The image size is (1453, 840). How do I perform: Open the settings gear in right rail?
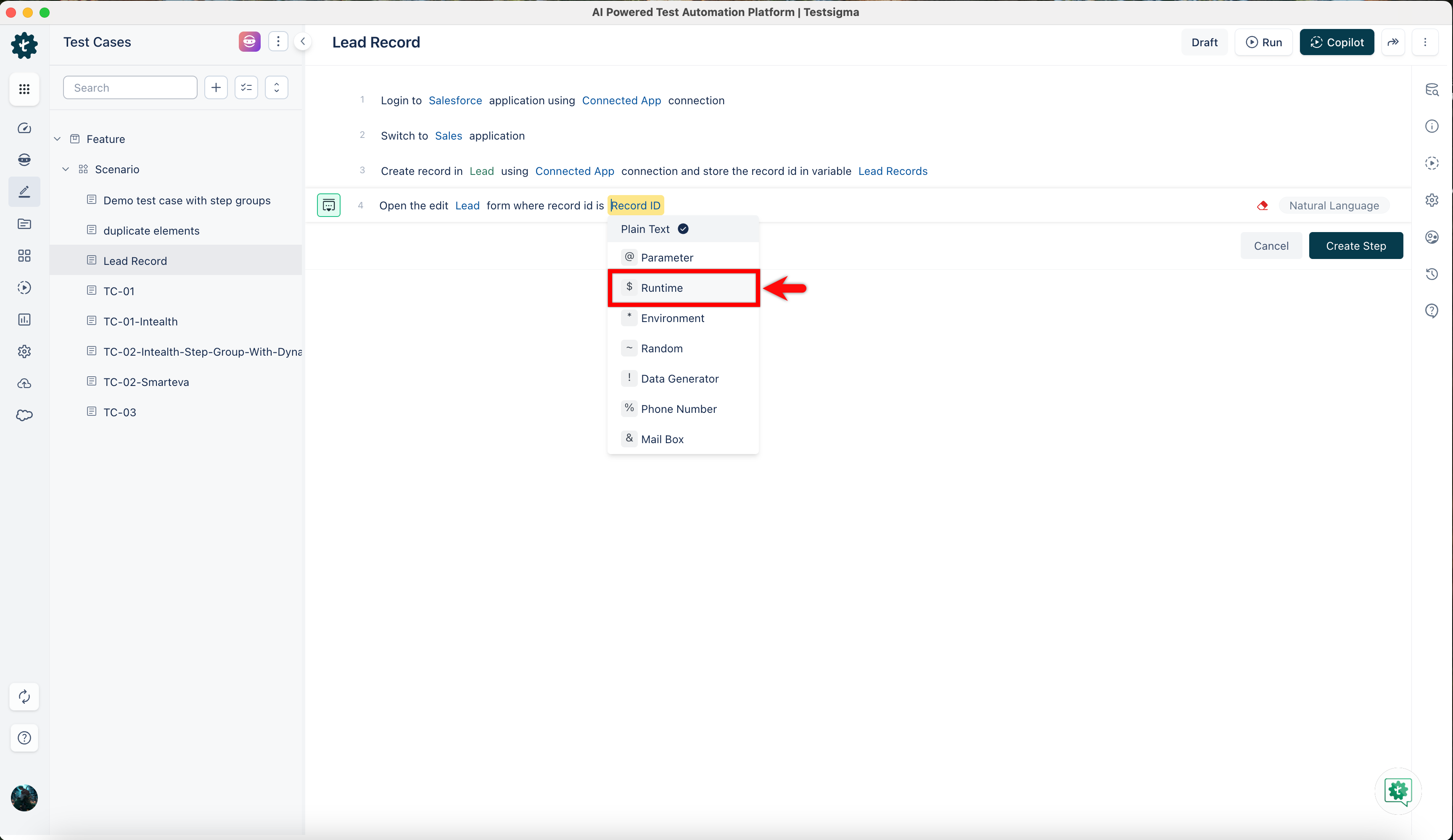(1432, 200)
